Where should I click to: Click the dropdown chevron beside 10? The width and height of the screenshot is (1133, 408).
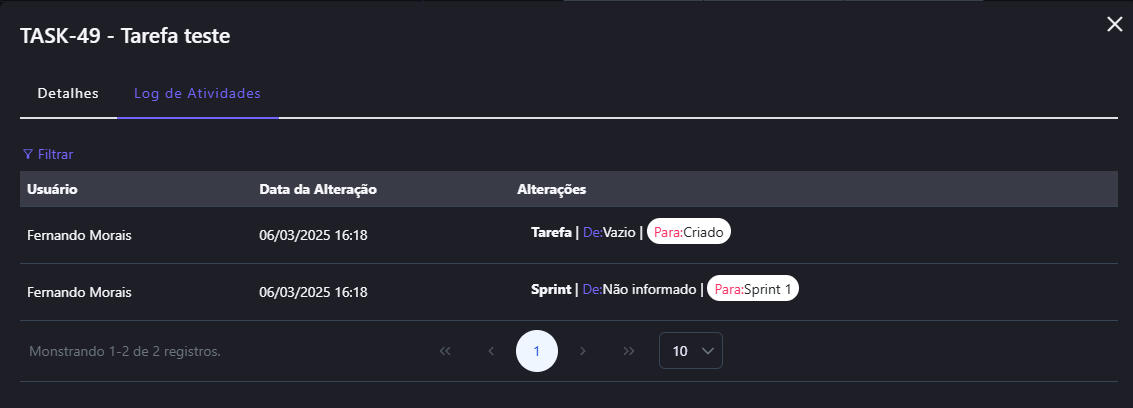coord(708,351)
